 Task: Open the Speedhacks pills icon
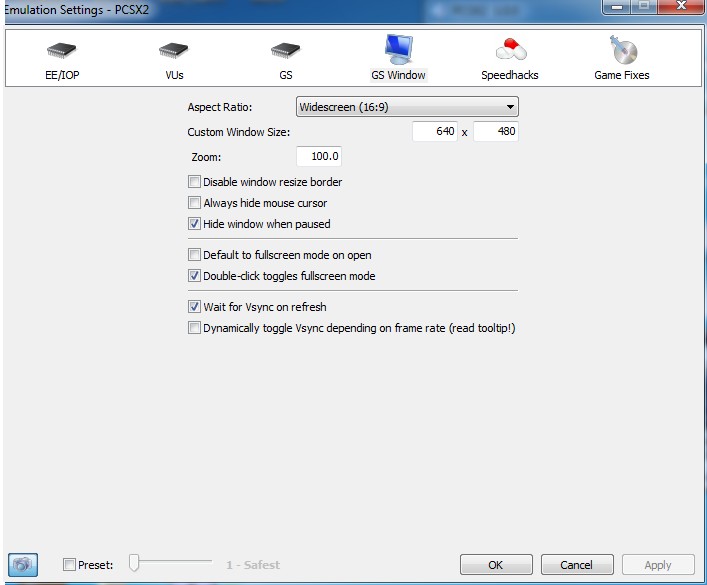pyautogui.click(x=511, y=49)
